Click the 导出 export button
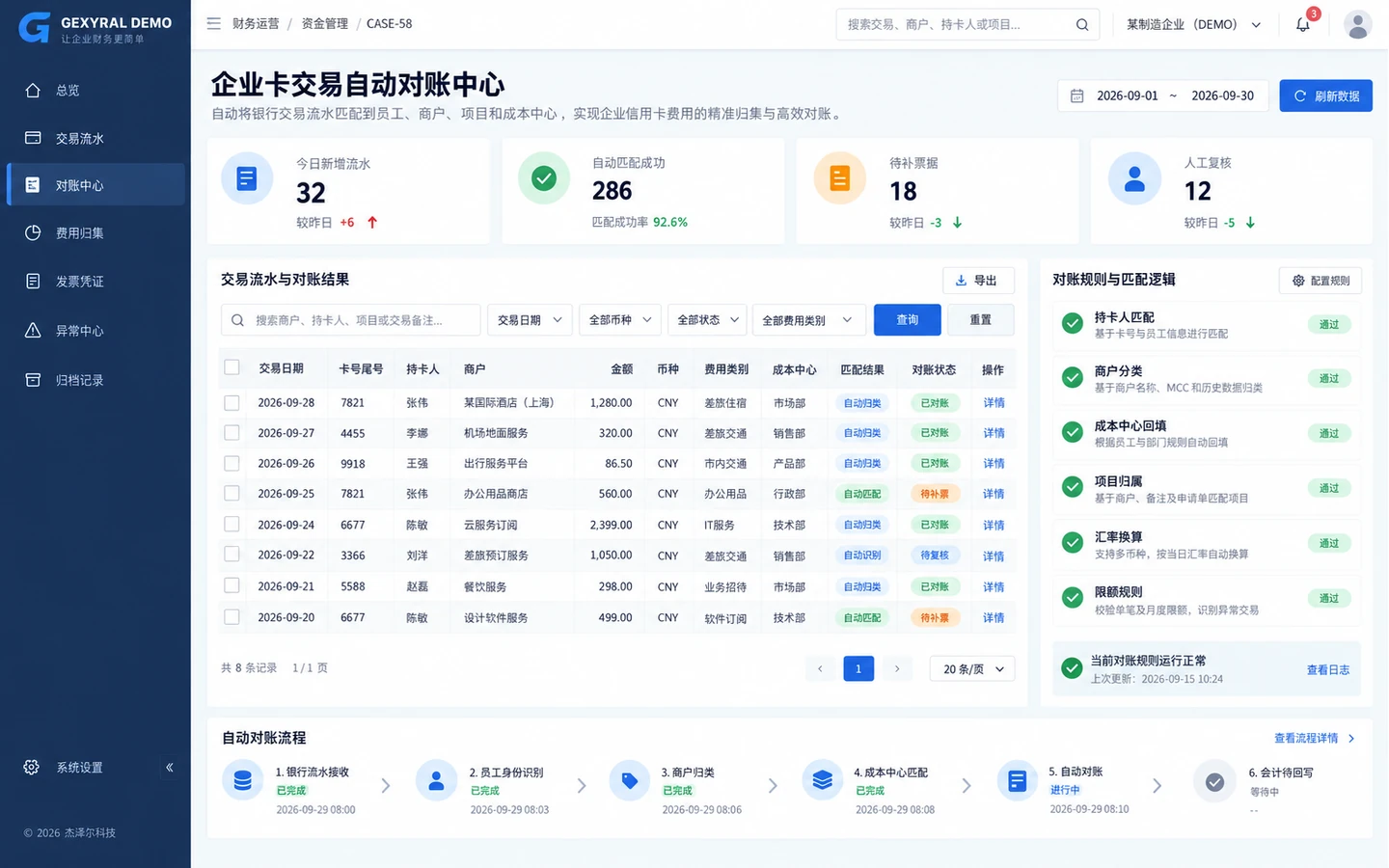 tap(978, 280)
